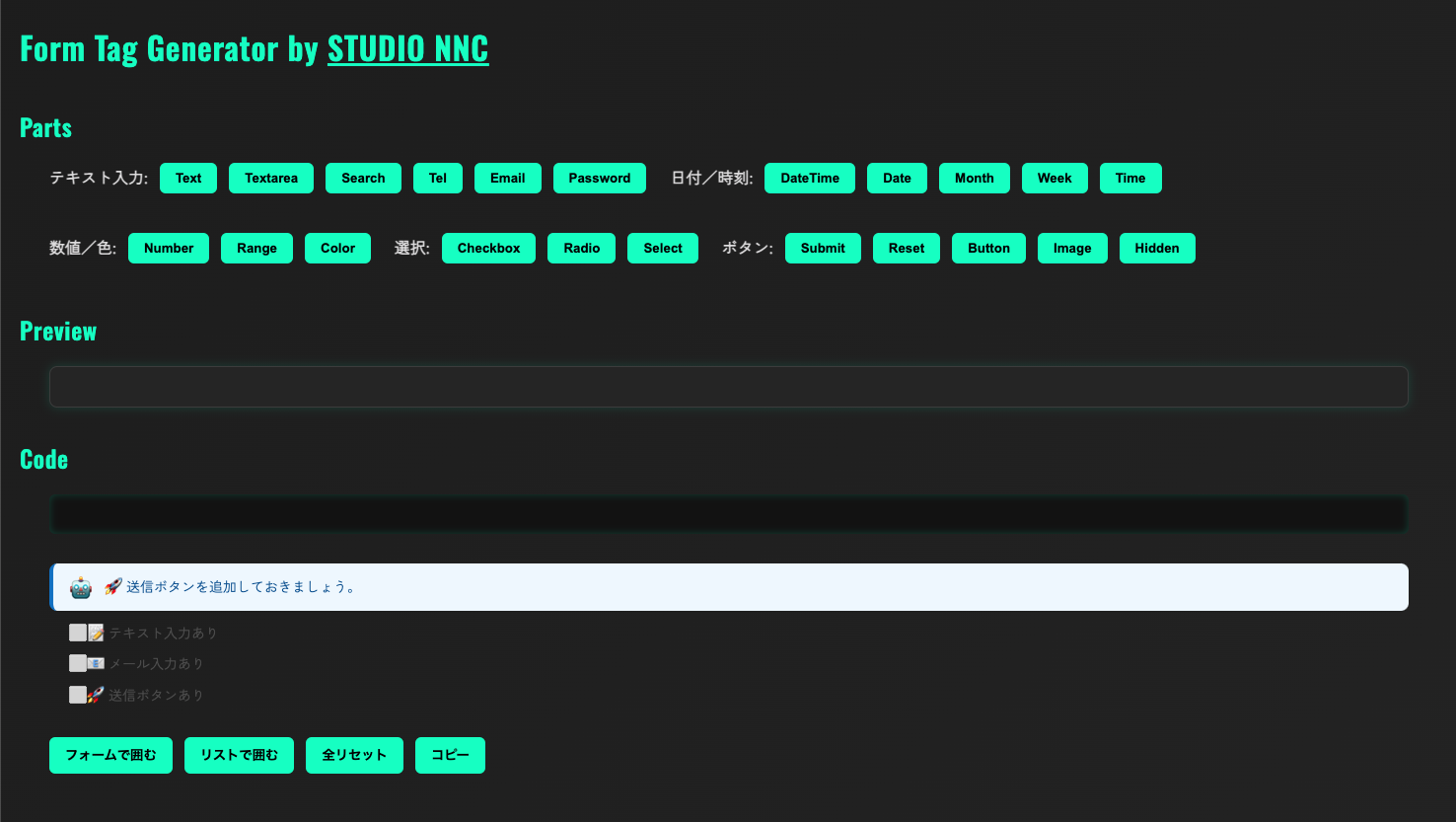Add a Submit button part

tap(822, 248)
